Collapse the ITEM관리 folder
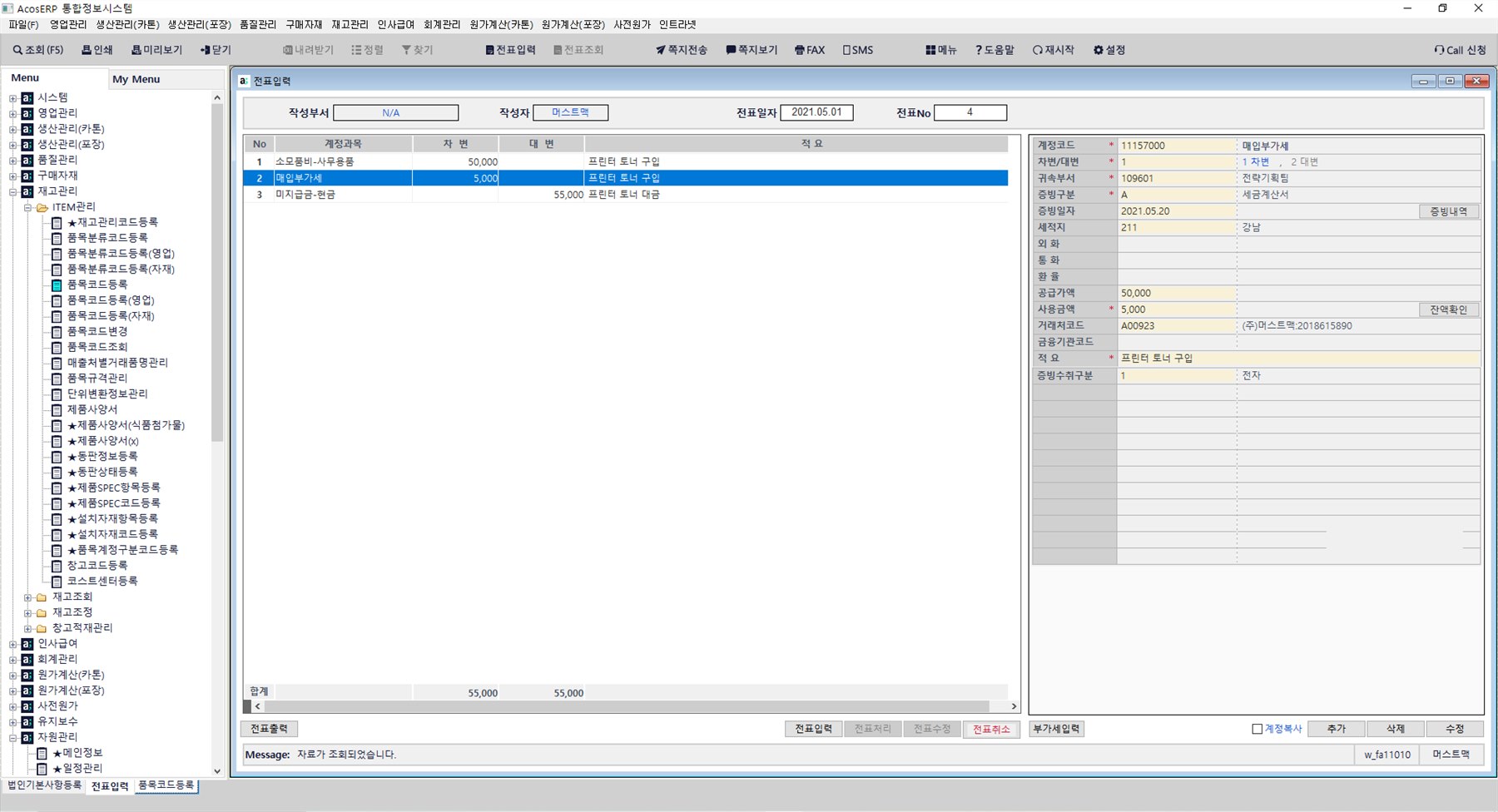This screenshot has height=812, width=1498. pyautogui.click(x=27, y=207)
